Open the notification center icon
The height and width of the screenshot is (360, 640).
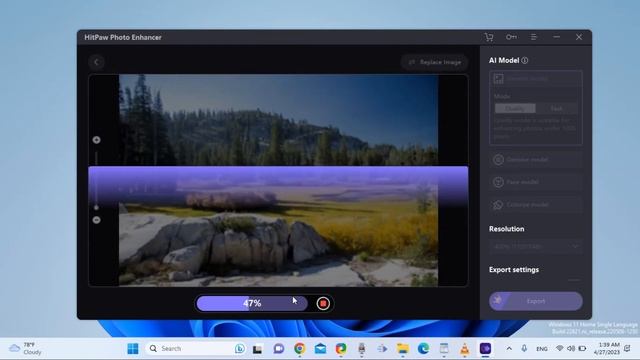(627, 349)
